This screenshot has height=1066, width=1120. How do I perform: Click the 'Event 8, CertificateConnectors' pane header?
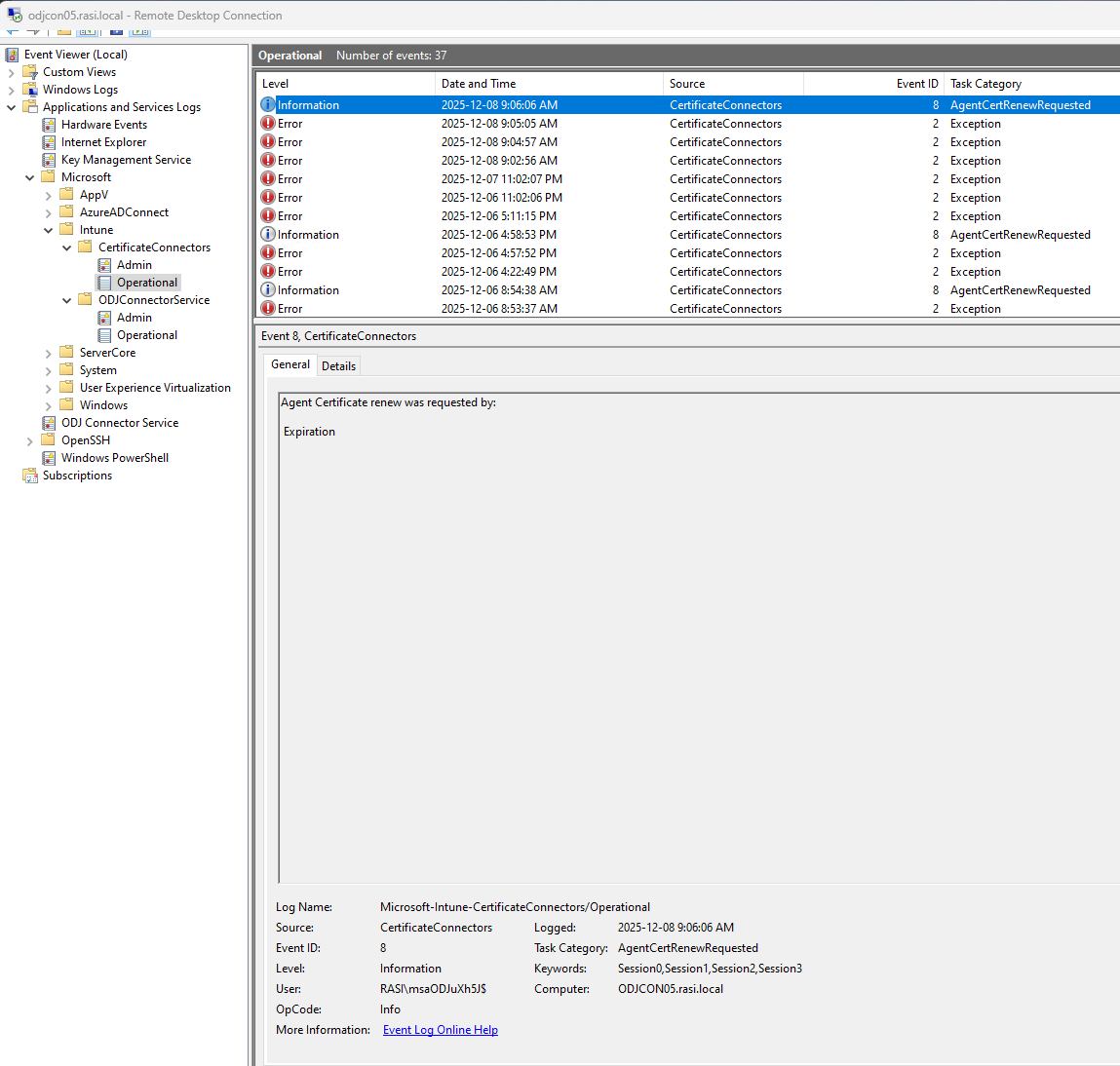tap(338, 336)
